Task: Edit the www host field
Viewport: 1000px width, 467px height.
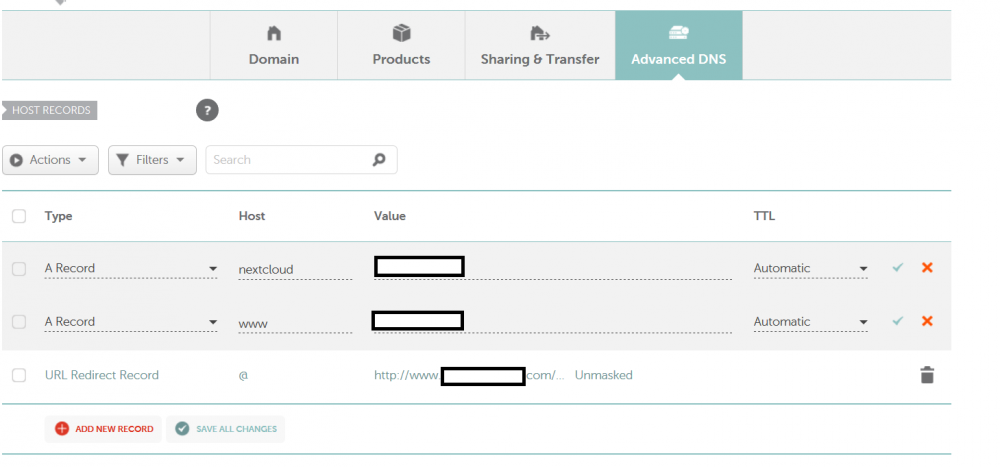Action: tap(295, 323)
